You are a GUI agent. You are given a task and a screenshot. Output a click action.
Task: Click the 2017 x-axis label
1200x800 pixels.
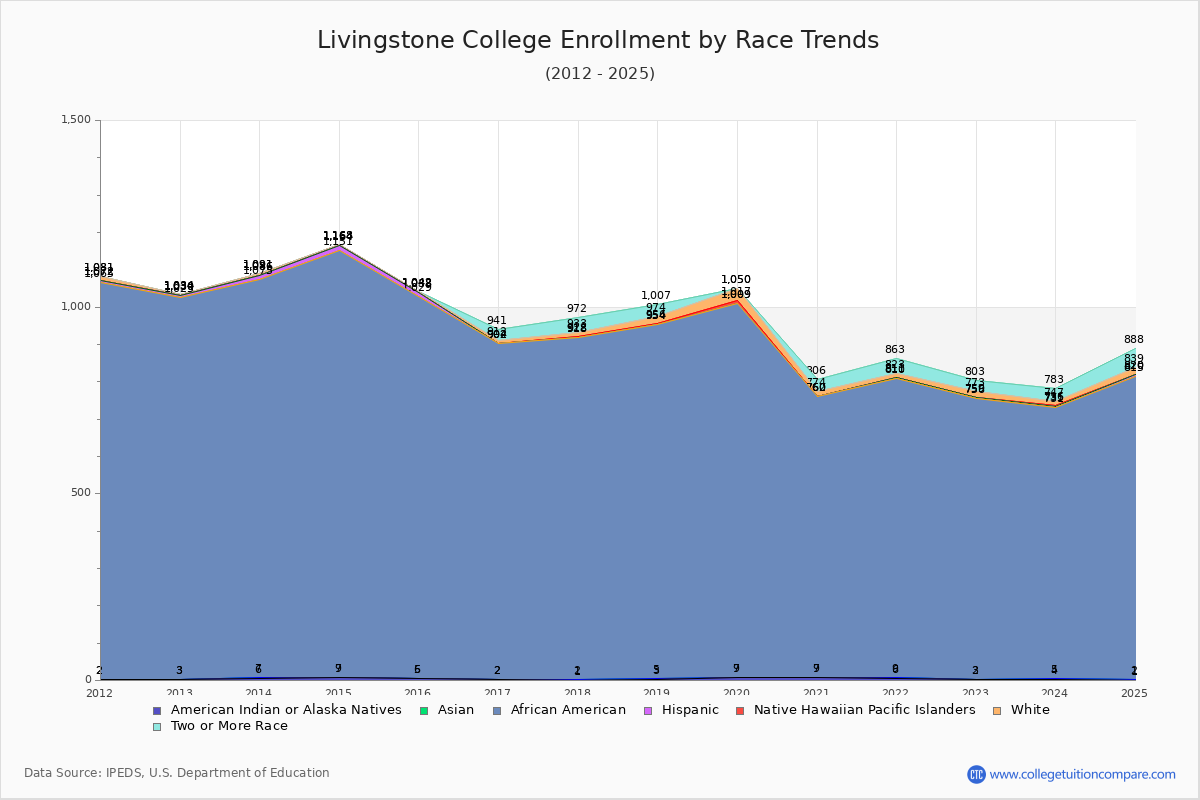point(498,693)
